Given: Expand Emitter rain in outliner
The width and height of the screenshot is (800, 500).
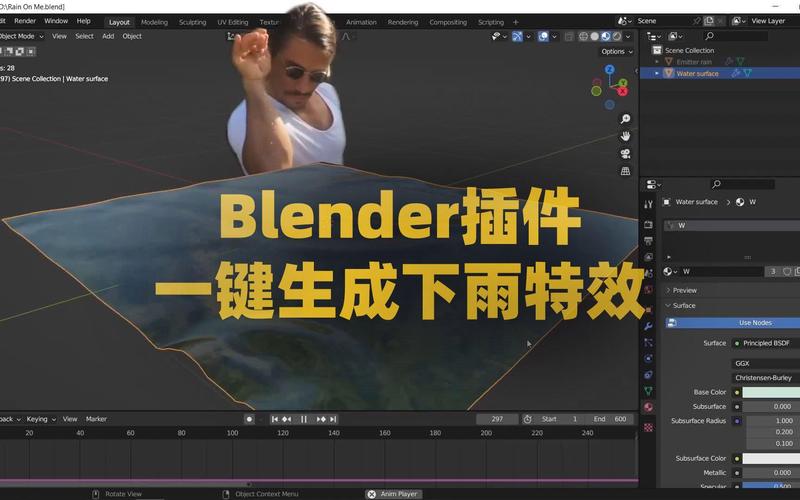Looking at the screenshot, I should click(x=657, y=62).
